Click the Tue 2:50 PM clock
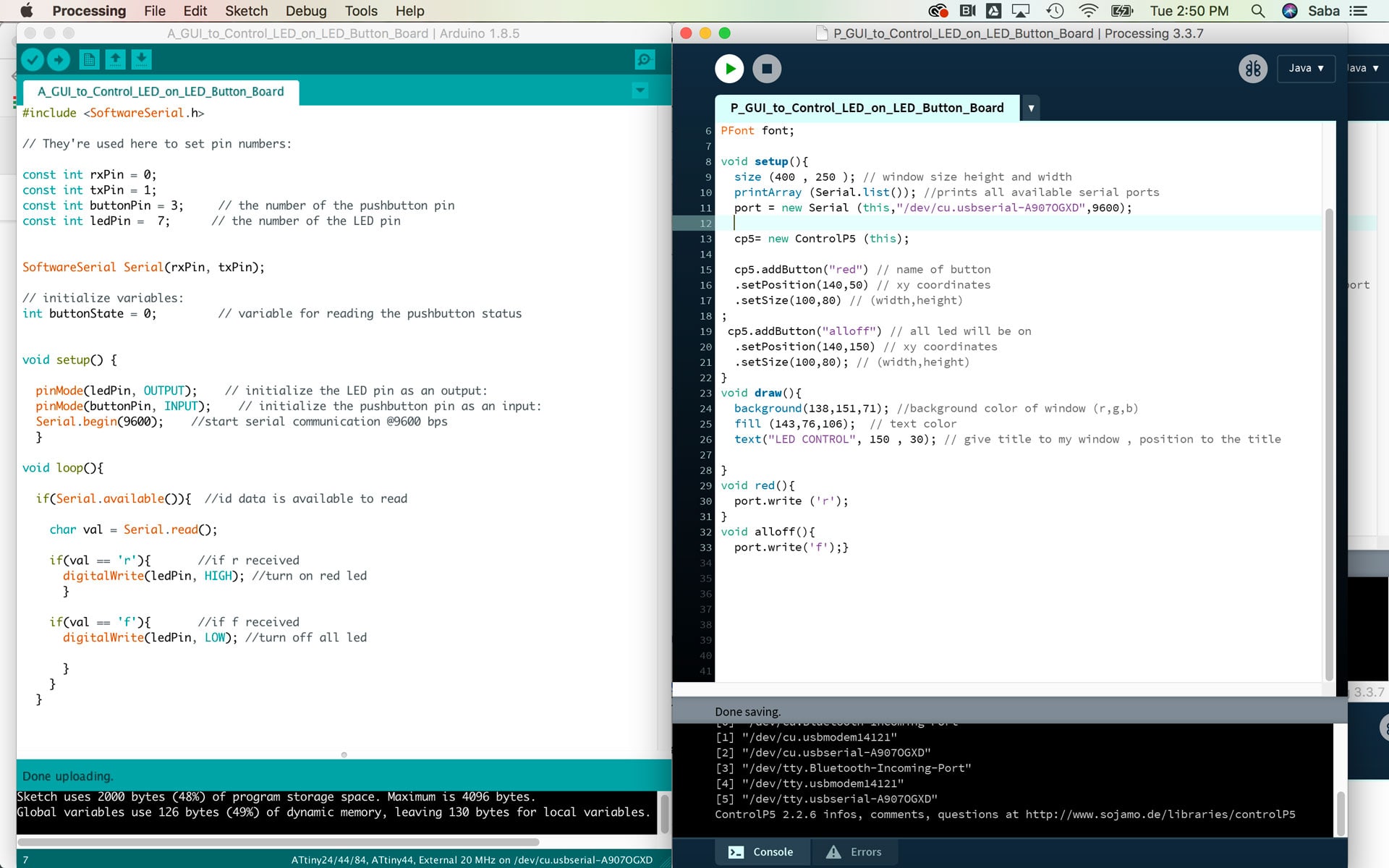The image size is (1389, 868). click(x=1189, y=11)
